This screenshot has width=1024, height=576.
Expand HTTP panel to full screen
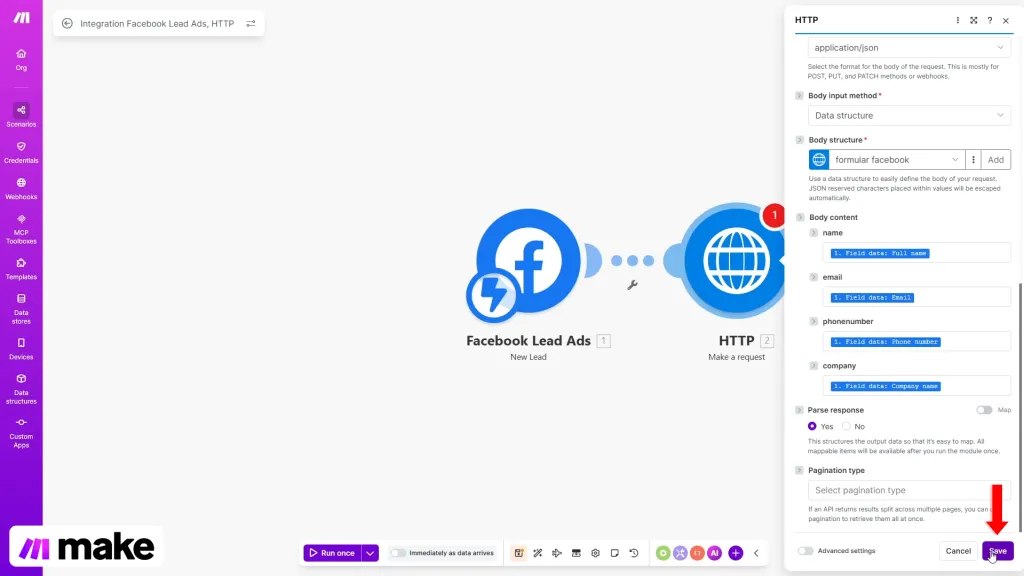pyautogui.click(x=974, y=20)
